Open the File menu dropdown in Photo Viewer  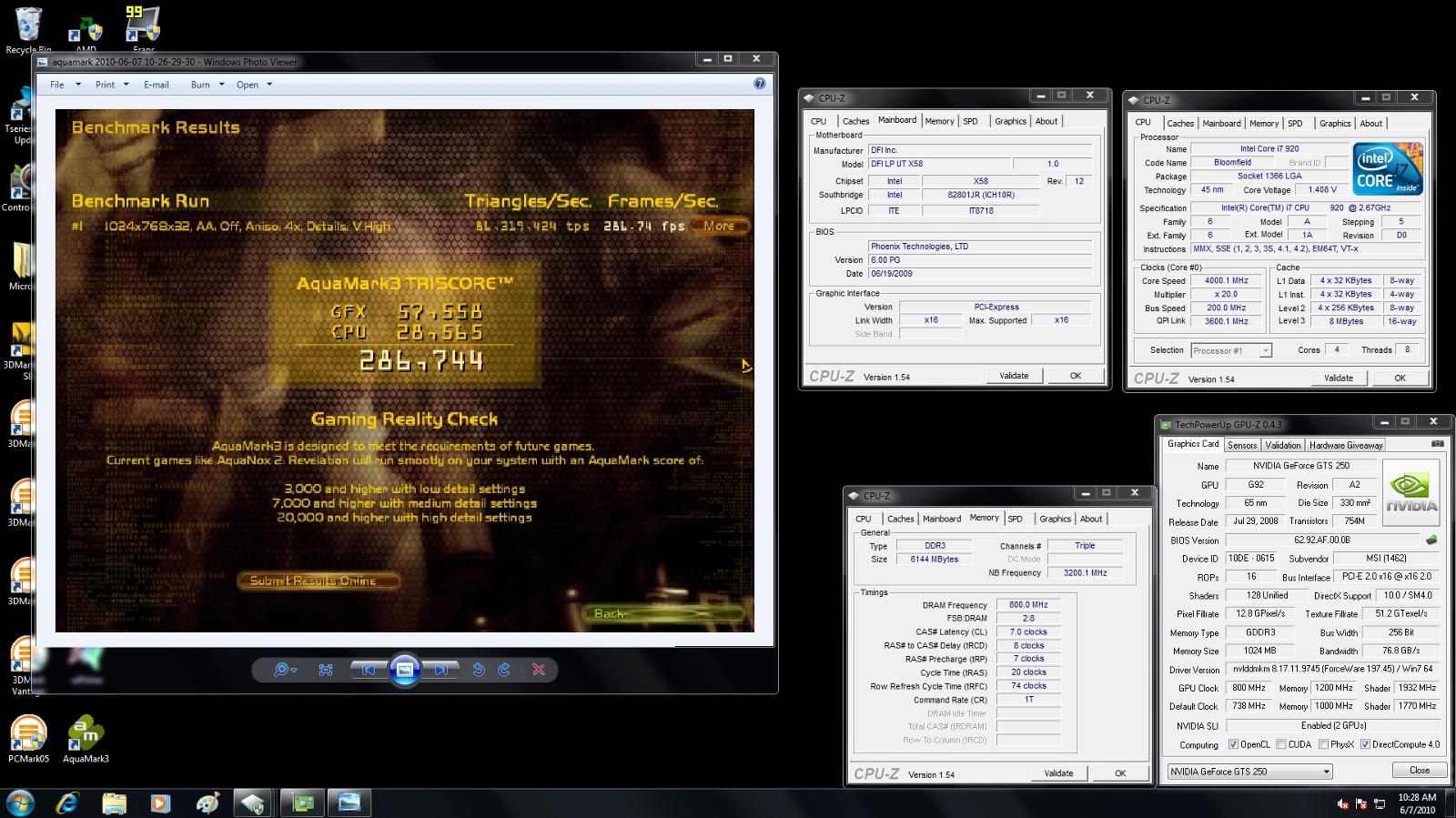65,85
